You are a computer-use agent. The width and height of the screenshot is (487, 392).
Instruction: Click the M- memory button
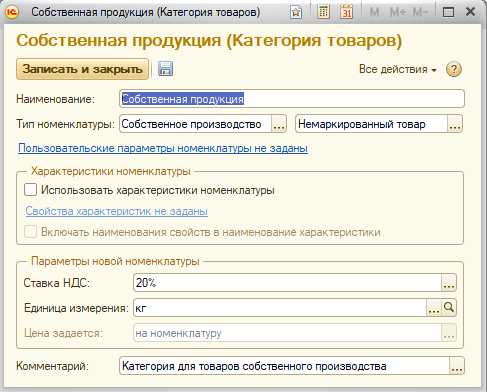(420, 12)
